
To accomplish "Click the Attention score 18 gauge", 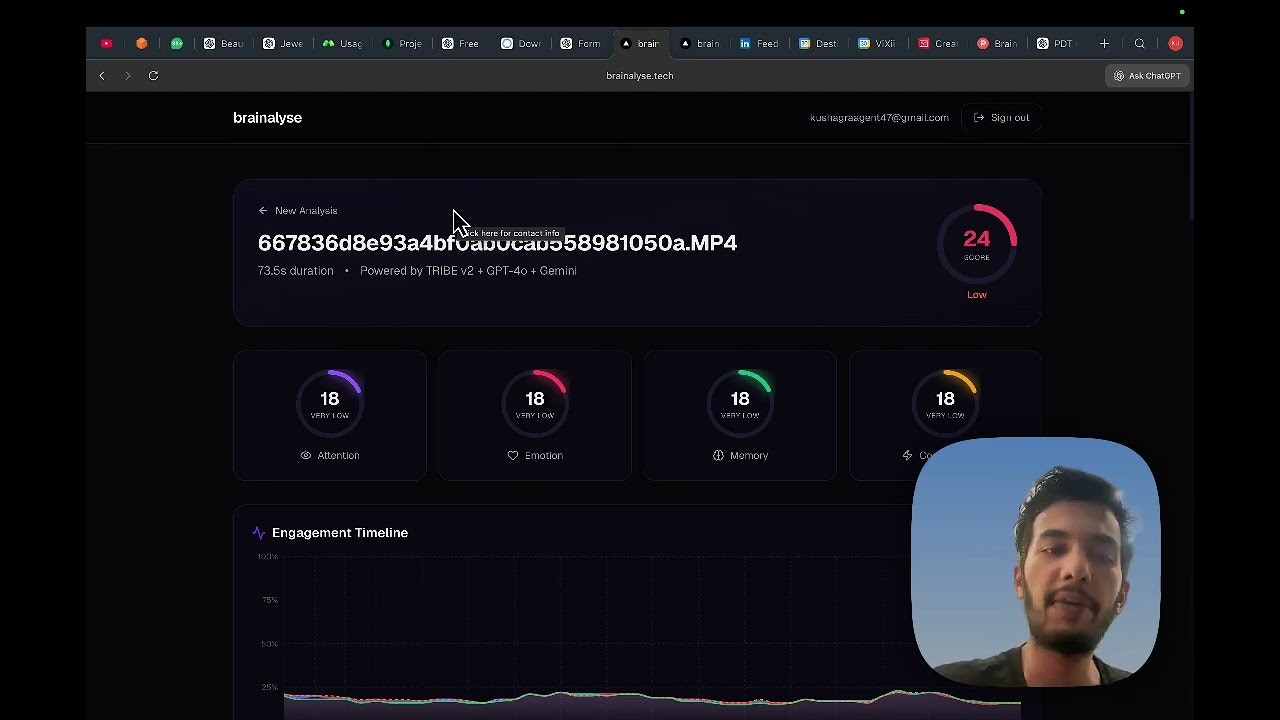I will [330, 403].
